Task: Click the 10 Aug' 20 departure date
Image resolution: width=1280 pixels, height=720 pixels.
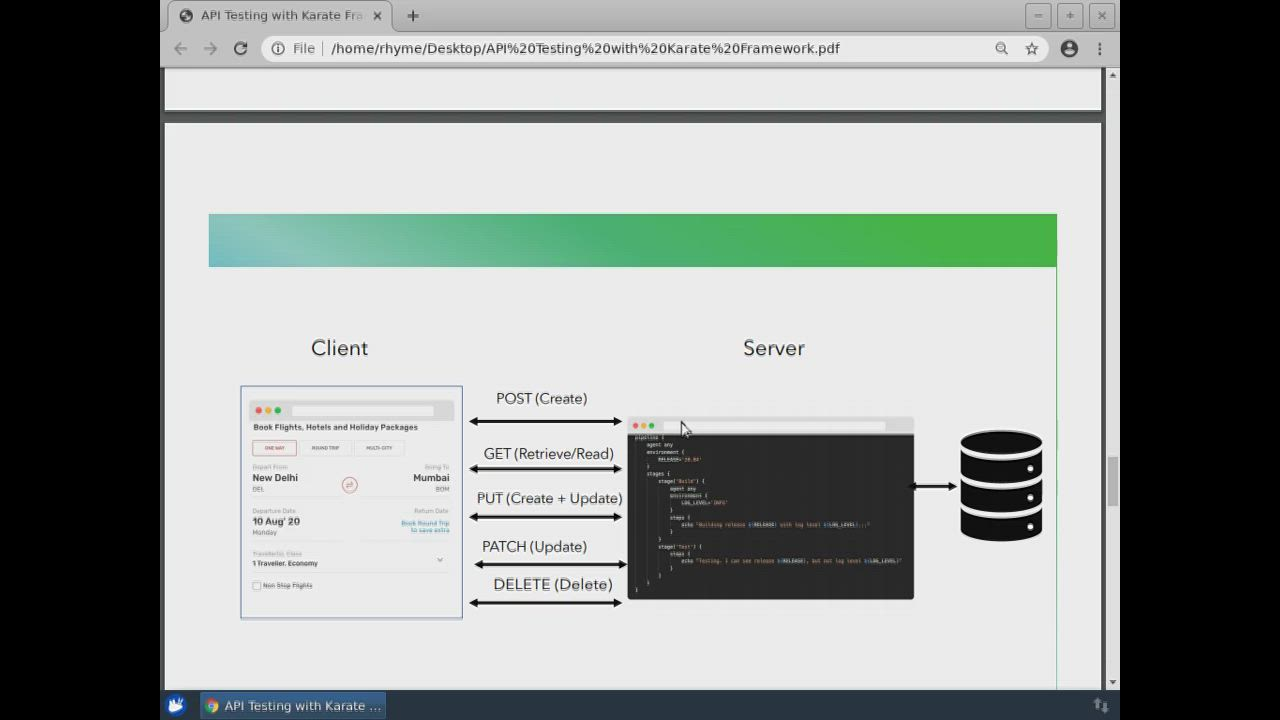Action: point(276,521)
